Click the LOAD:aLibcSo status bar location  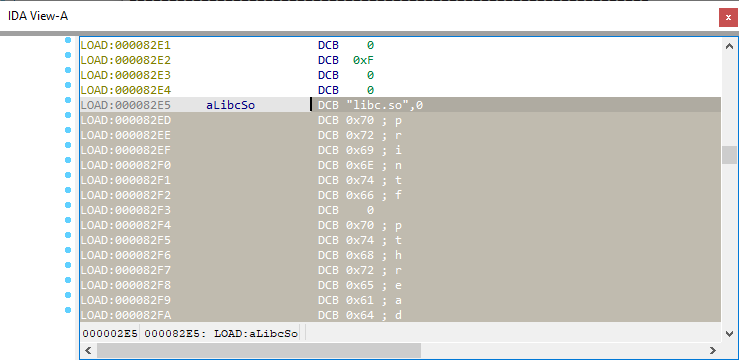255,334
